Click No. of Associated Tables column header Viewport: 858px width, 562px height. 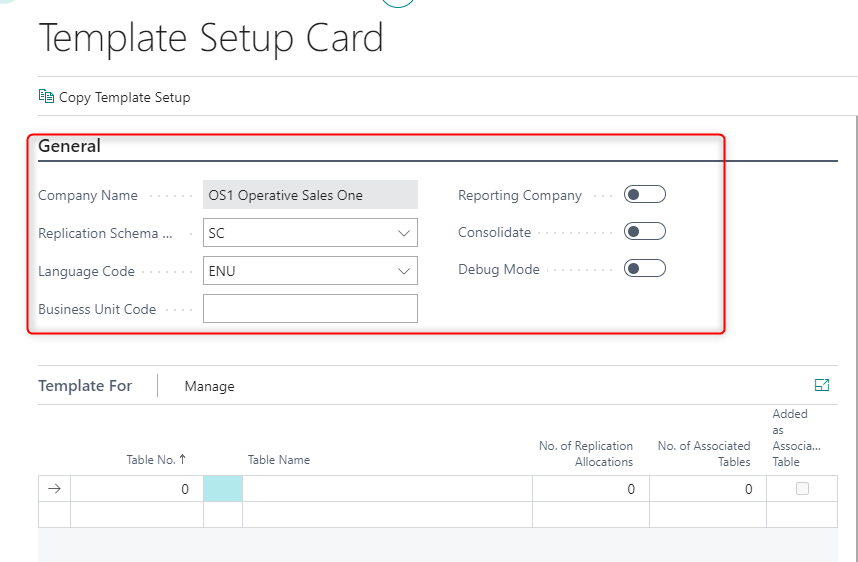click(x=704, y=454)
